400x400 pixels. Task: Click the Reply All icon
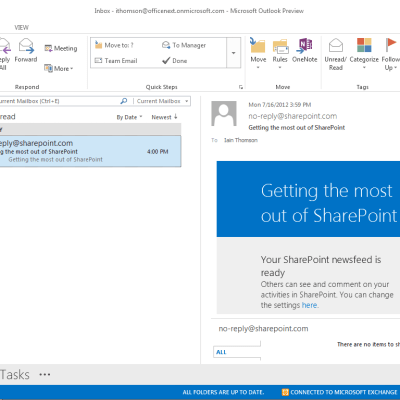5,53
